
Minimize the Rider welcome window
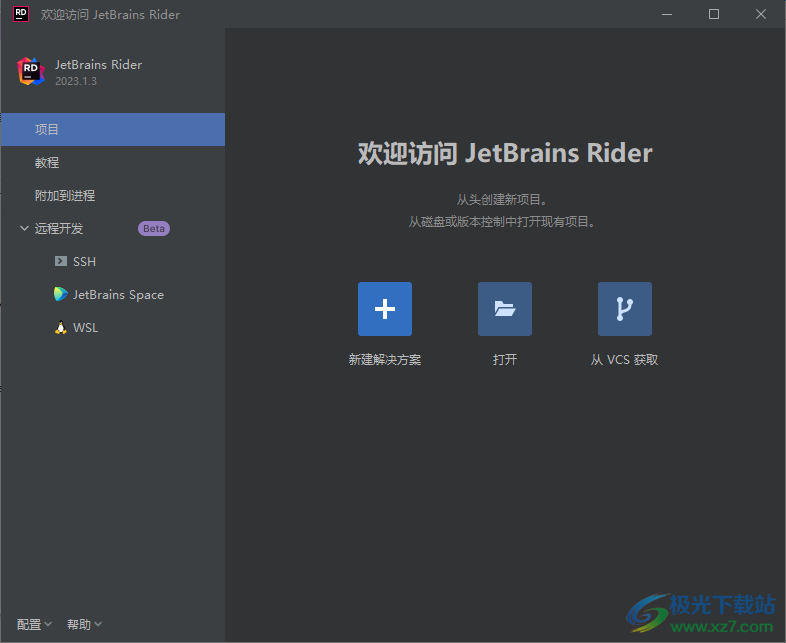[667, 14]
